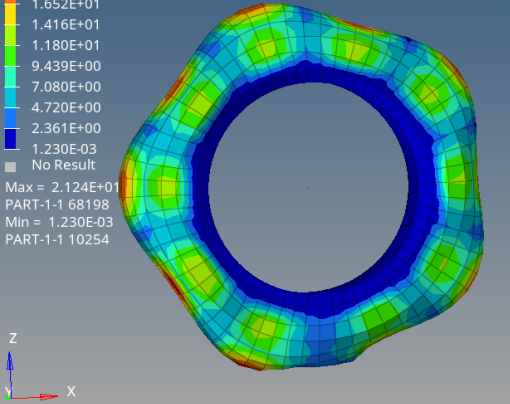Click the 2.361E+00 legend value

(66, 128)
